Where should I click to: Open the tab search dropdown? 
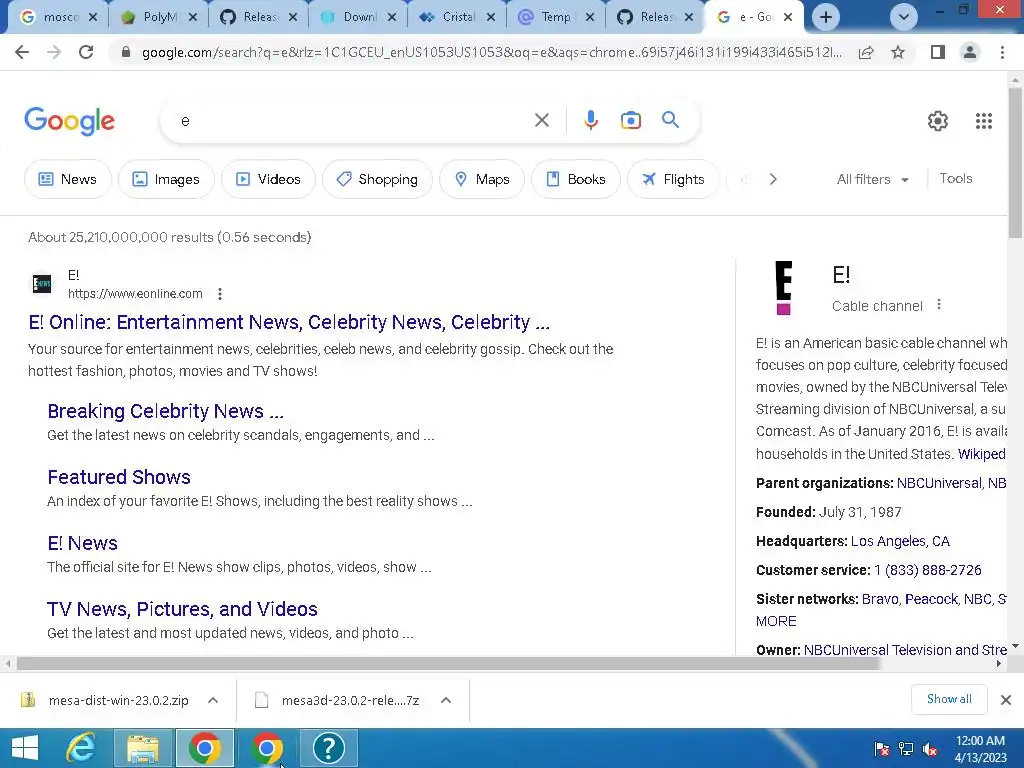pos(904,17)
